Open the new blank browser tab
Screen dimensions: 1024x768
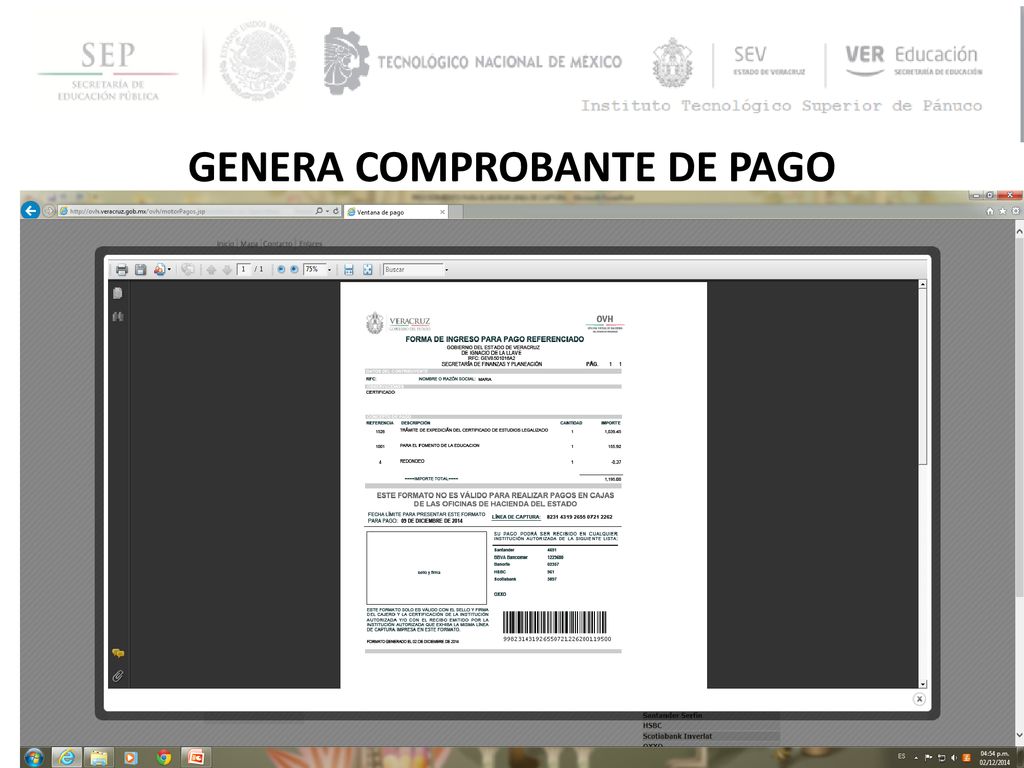click(x=456, y=212)
